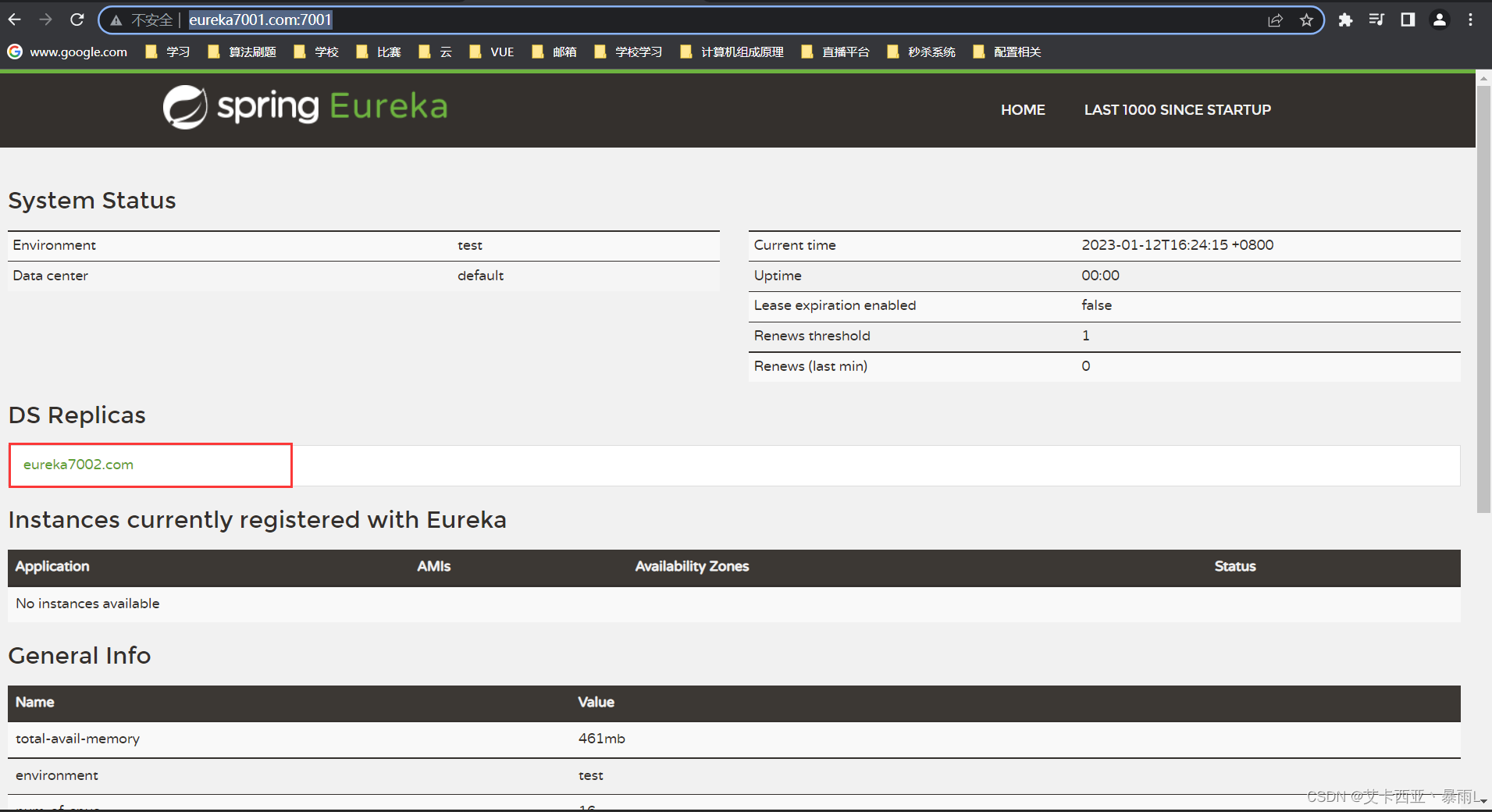Open Chrome three-dot menu
Image resolution: width=1492 pixels, height=812 pixels.
[1470, 20]
